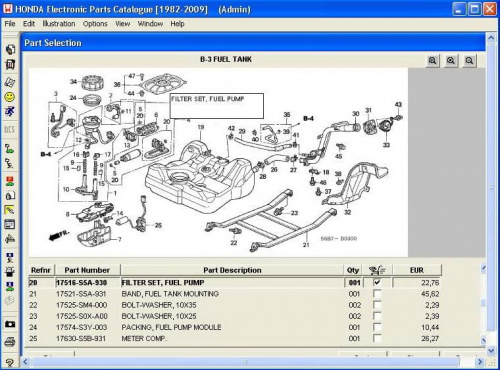Click the rightmost magnifier zoom icon

pos(469,61)
